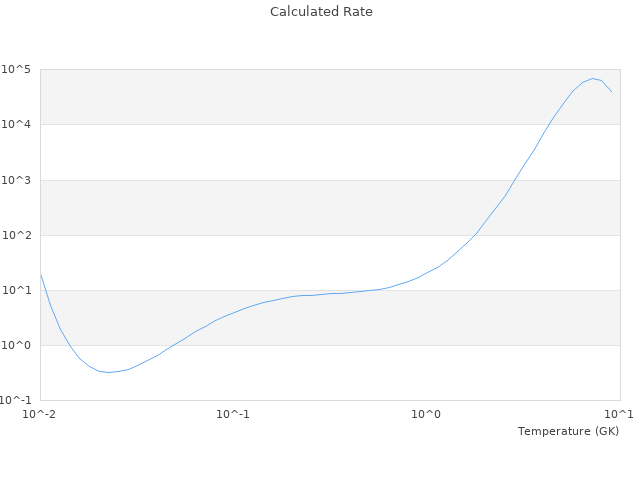This screenshot has height=480, width=640.
Task: Click the 10^5 y-axis tick label
Action: pos(16,69)
